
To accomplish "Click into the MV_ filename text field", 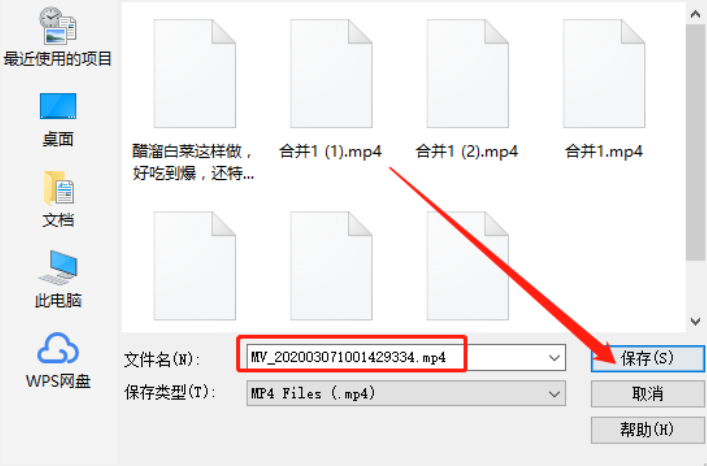I will point(396,358).
